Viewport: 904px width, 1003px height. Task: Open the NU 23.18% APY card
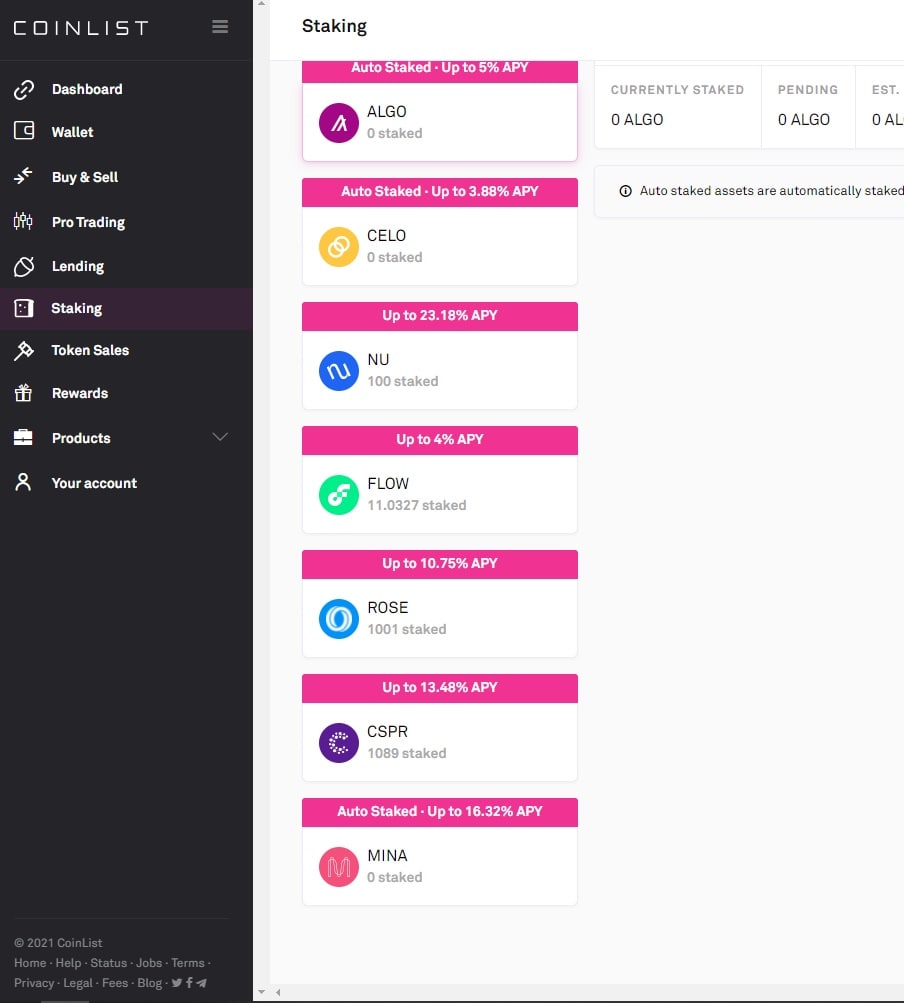tap(440, 356)
